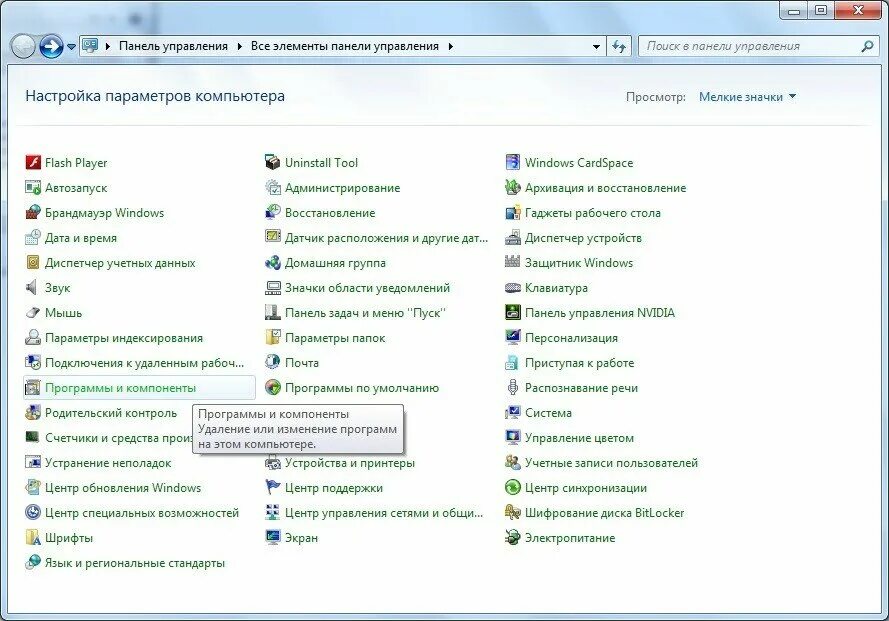Click the computer icon in address bar
889x621 pixels.
(x=90, y=46)
